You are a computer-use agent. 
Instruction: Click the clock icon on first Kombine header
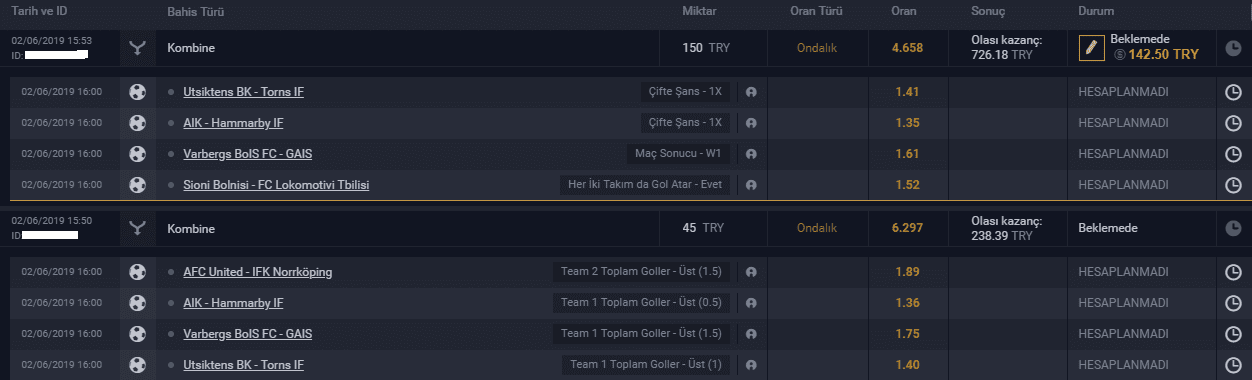point(1233,47)
